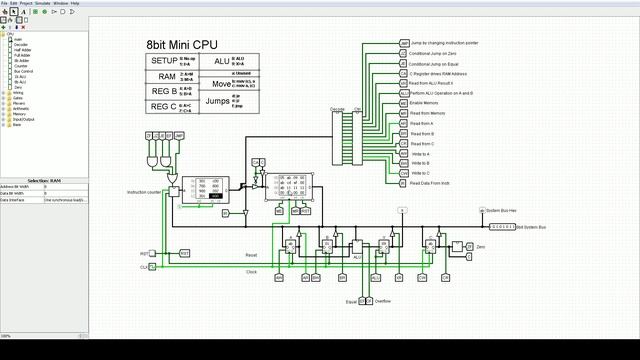This screenshot has width=640, height=360.
Task: Open the Window menu
Action: 61,3
